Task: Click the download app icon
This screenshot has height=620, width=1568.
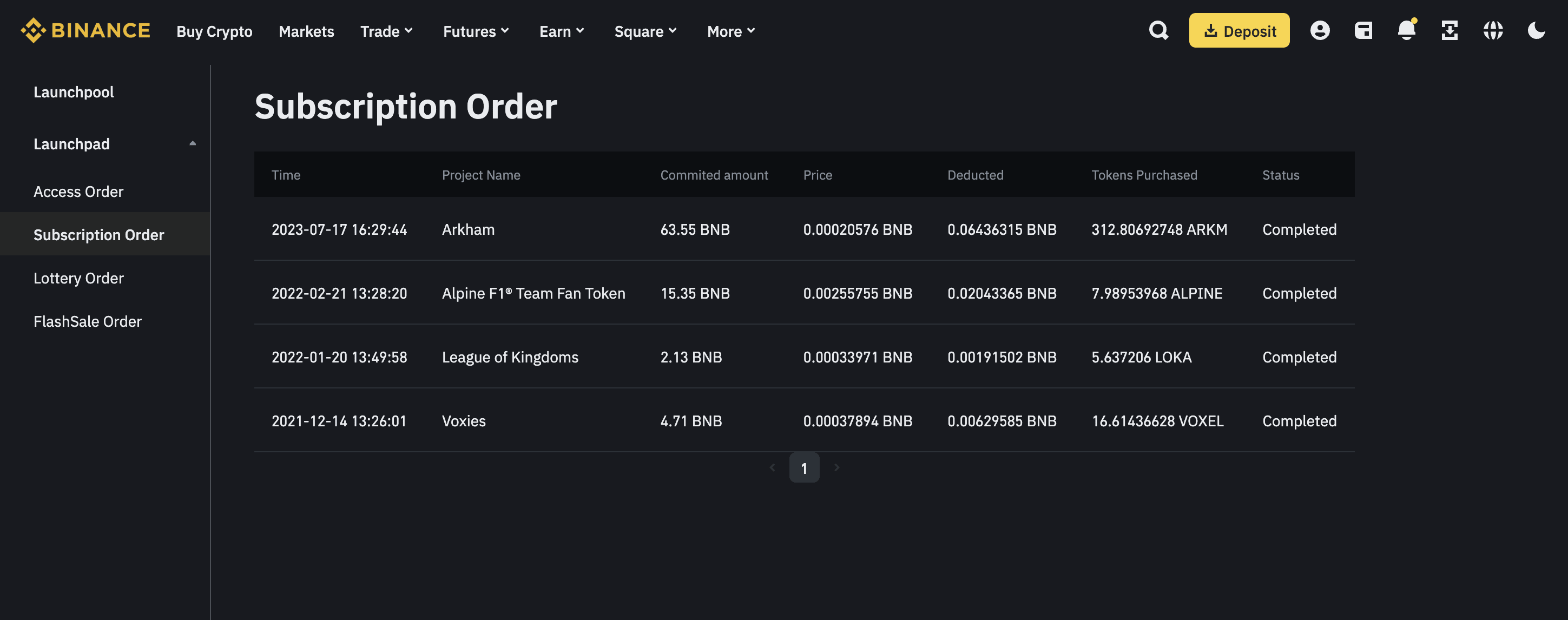Action: (x=1450, y=30)
